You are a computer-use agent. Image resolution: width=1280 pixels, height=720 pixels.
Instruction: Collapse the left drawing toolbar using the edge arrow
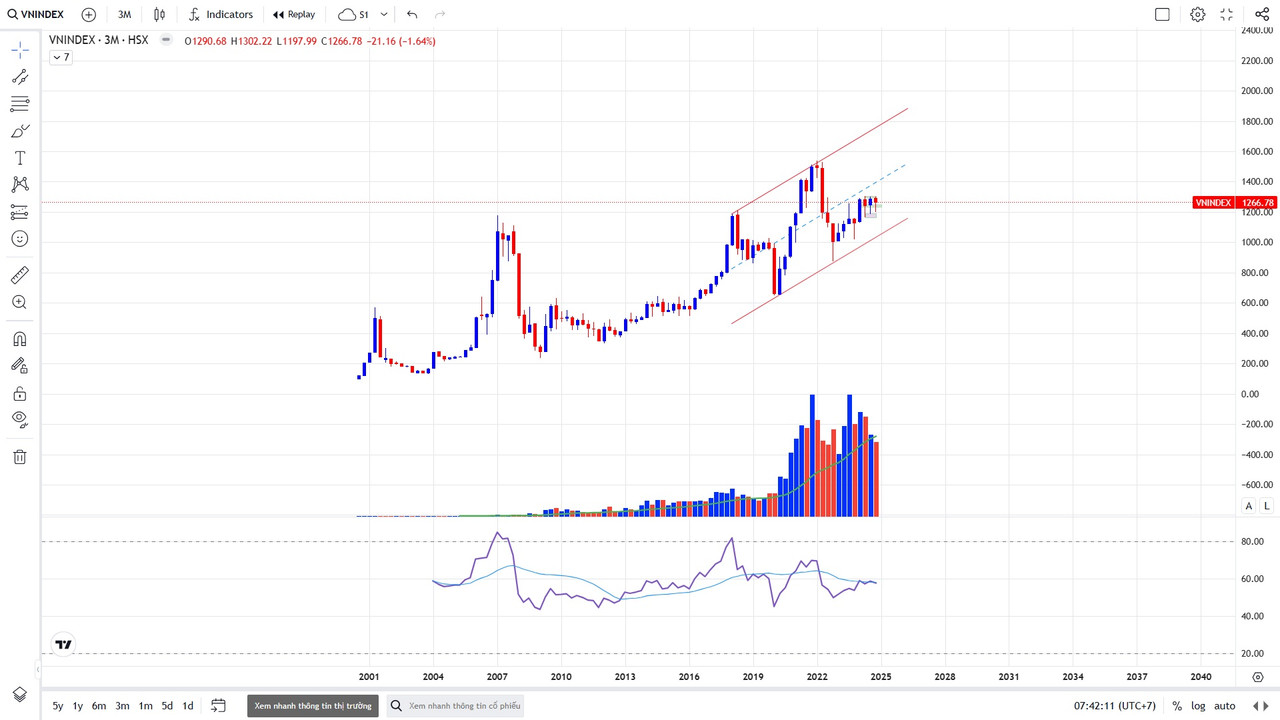(x=37, y=668)
